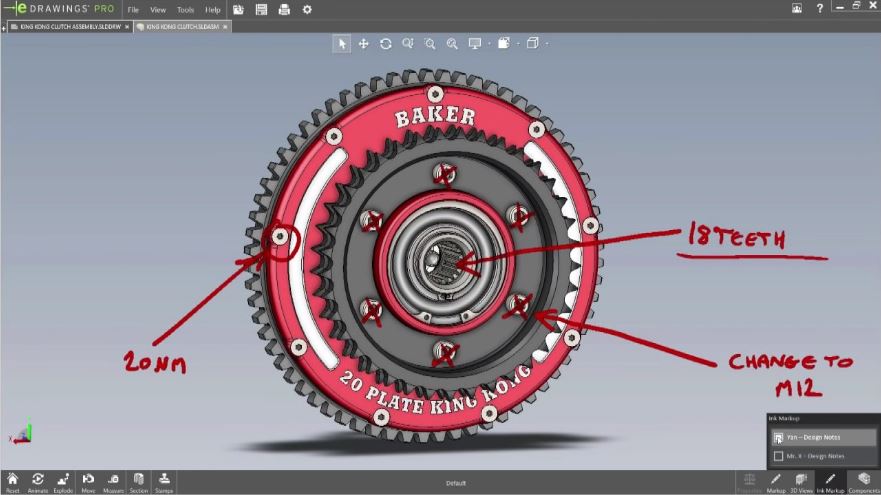881x495 pixels.
Task: Open the Markup panel
Action: [776, 482]
